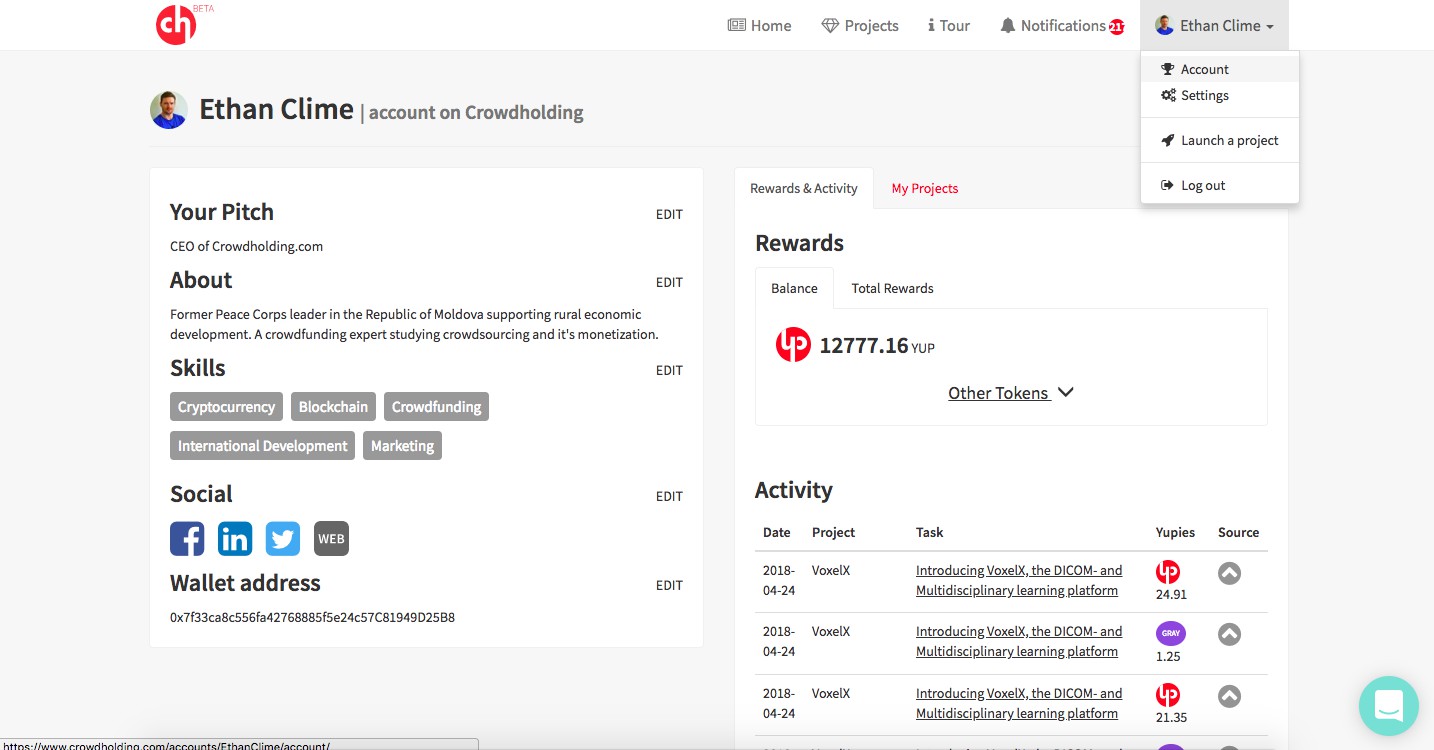Click the rocket icon for Launch a project
Screen dimensions: 1434x750
point(1167,140)
